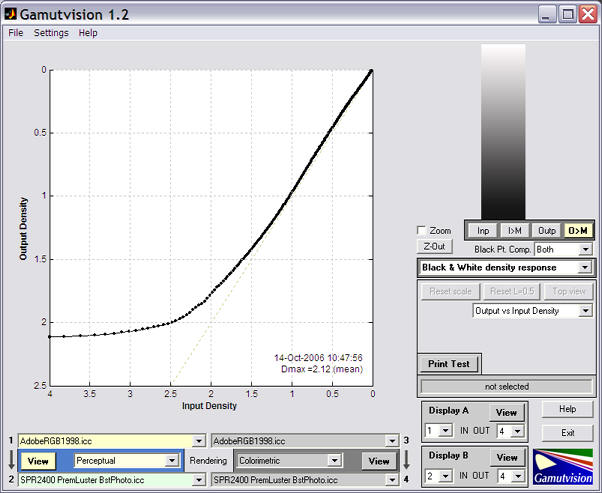
Task: Click the Exit button
Action: 567,433
